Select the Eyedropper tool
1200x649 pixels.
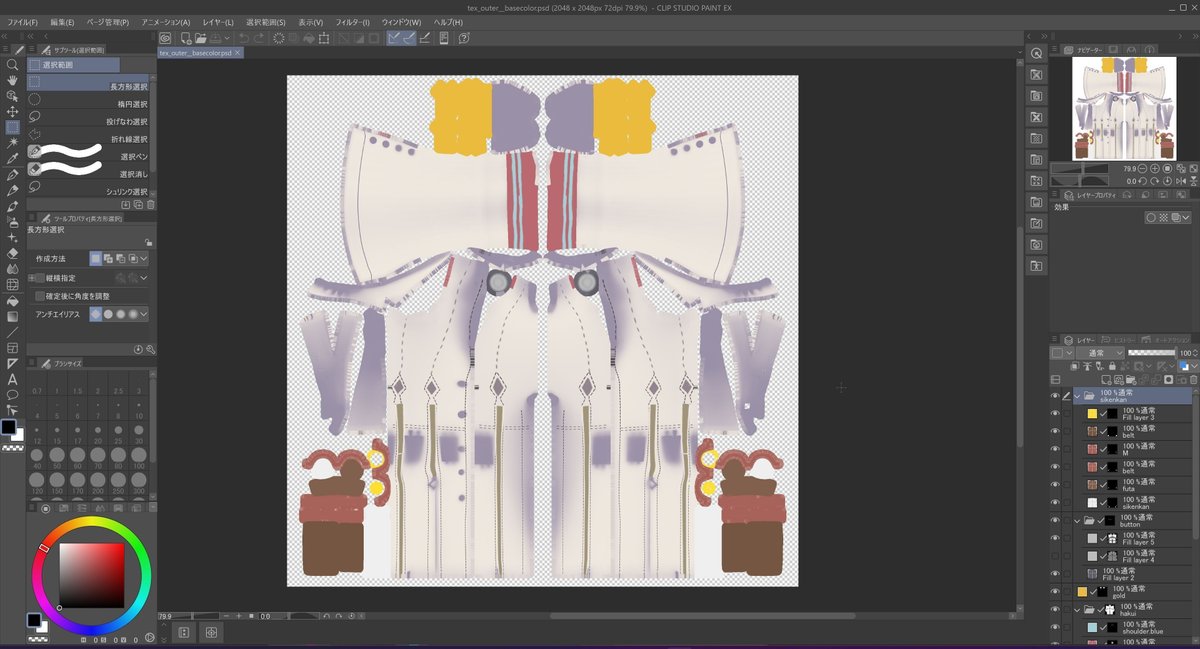(12, 159)
